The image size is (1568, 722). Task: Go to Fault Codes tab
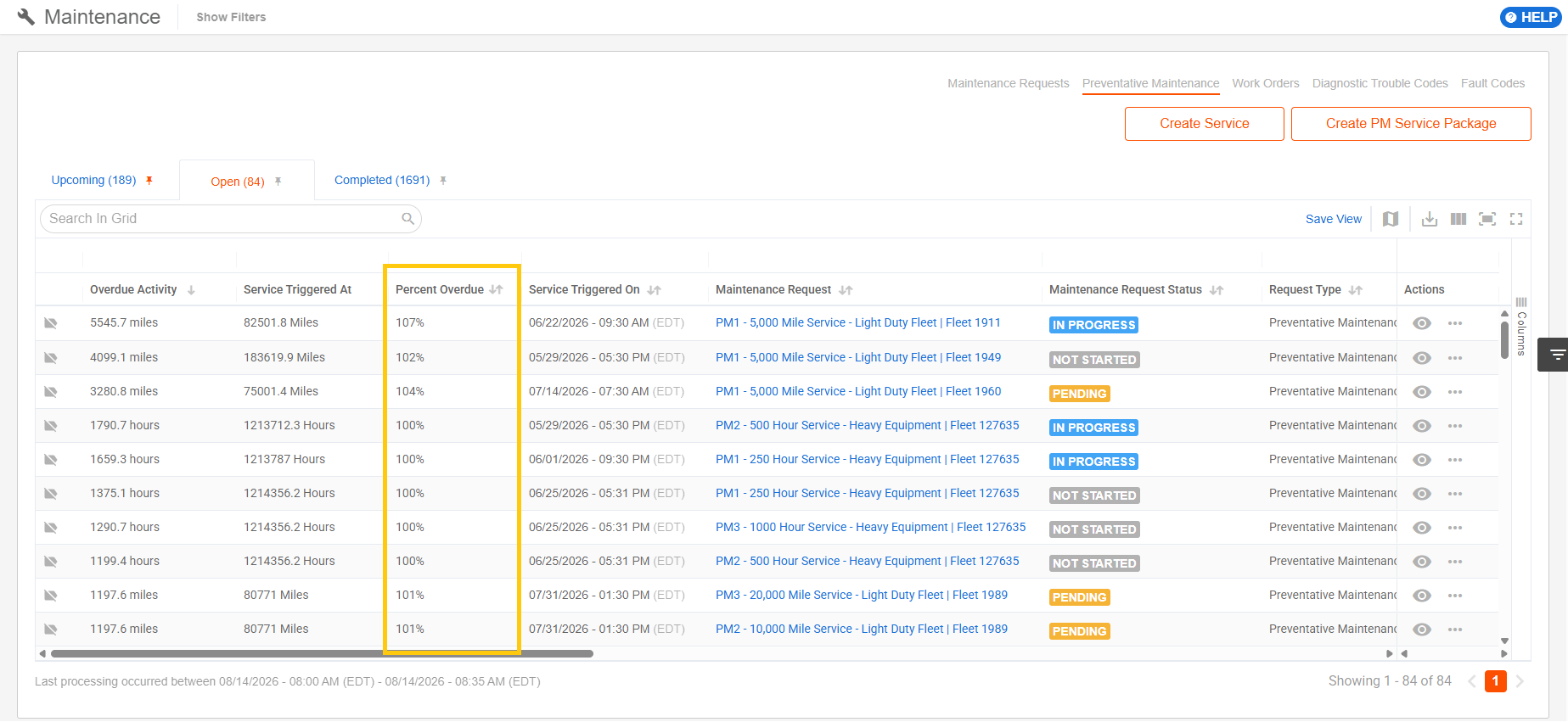[1492, 83]
